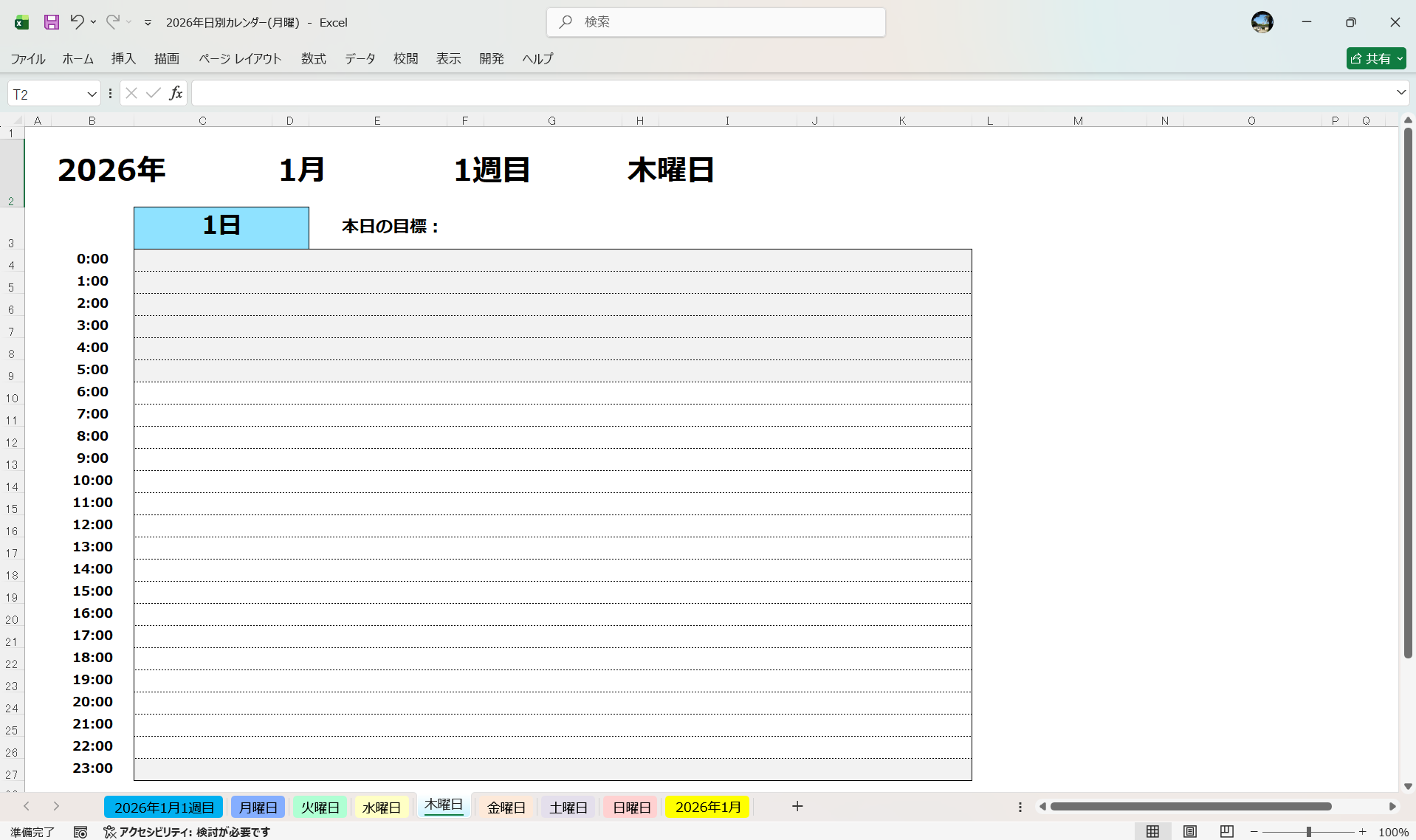The height and width of the screenshot is (840, 1416).
Task: Open the Accessibility checker status icon
Action: pyautogui.click(x=110, y=832)
